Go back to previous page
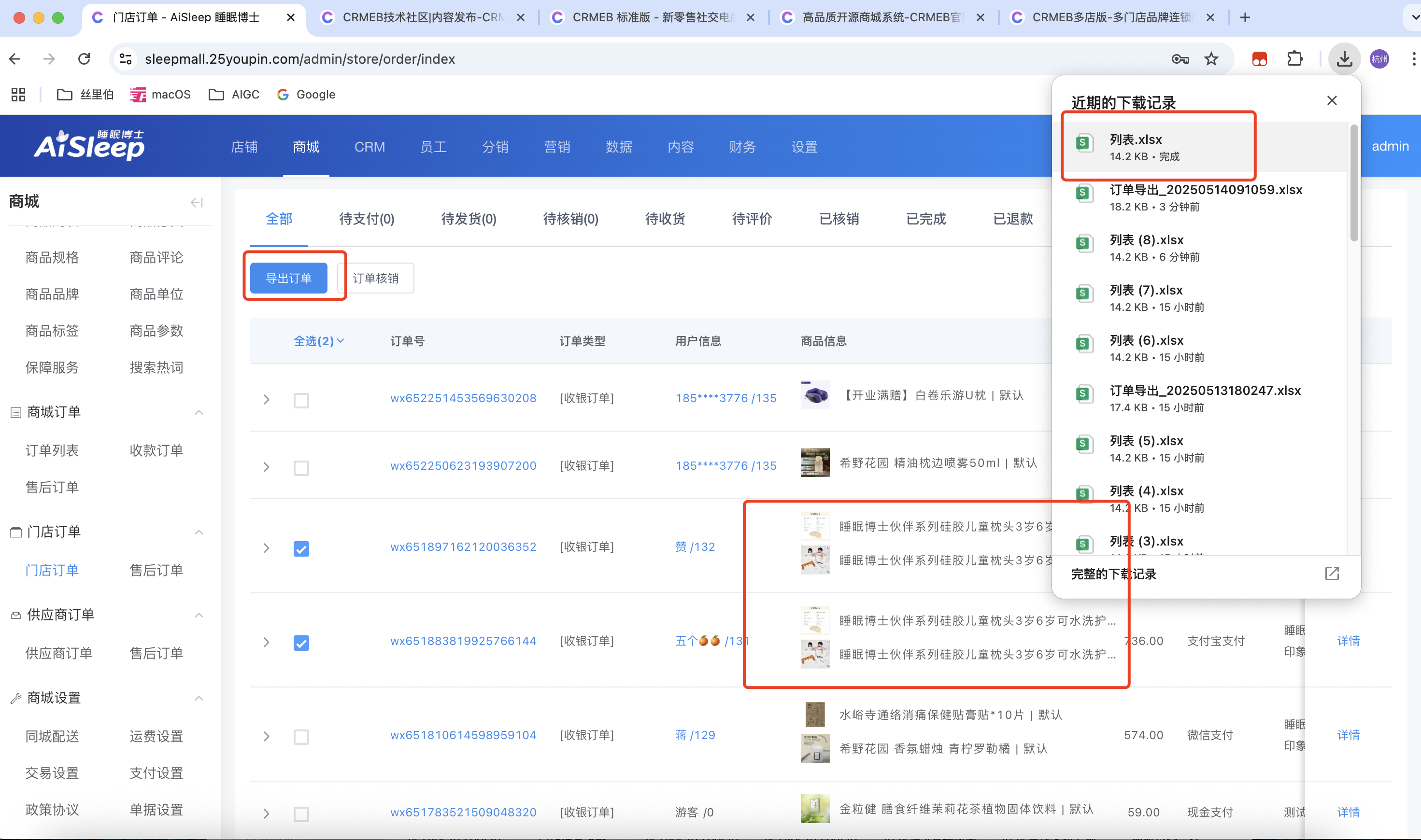 click(x=15, y=59)
